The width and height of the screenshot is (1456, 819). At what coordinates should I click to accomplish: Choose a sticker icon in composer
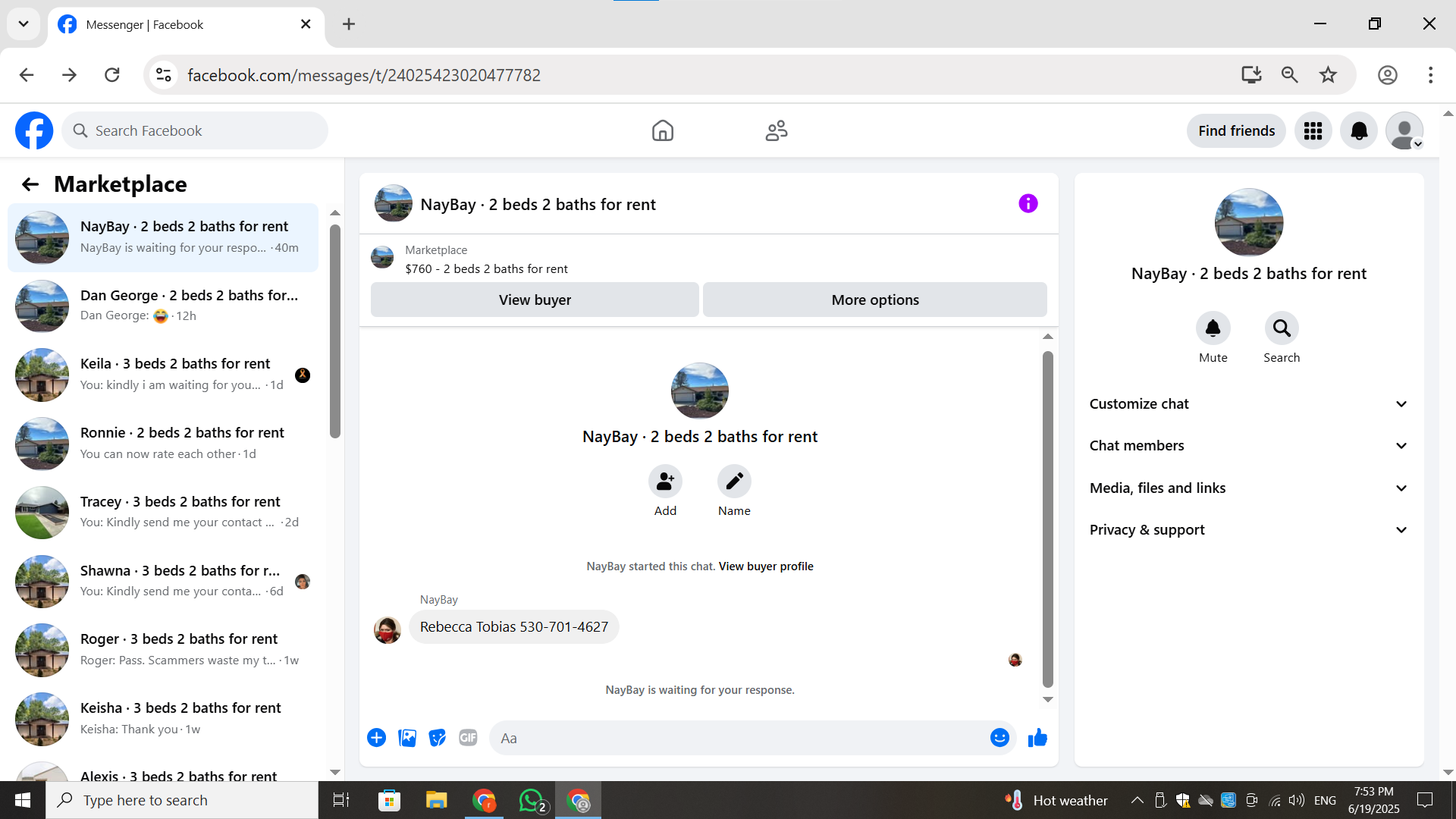(438, 738)
